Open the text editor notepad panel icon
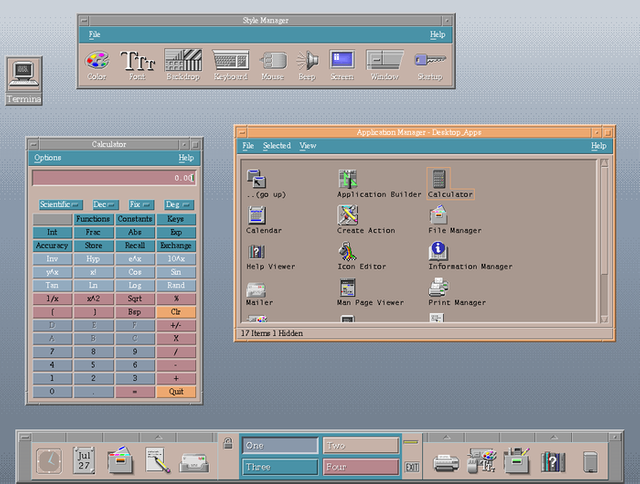The height and width of the screenshot is (484, 640). click(x=158, y=460)
